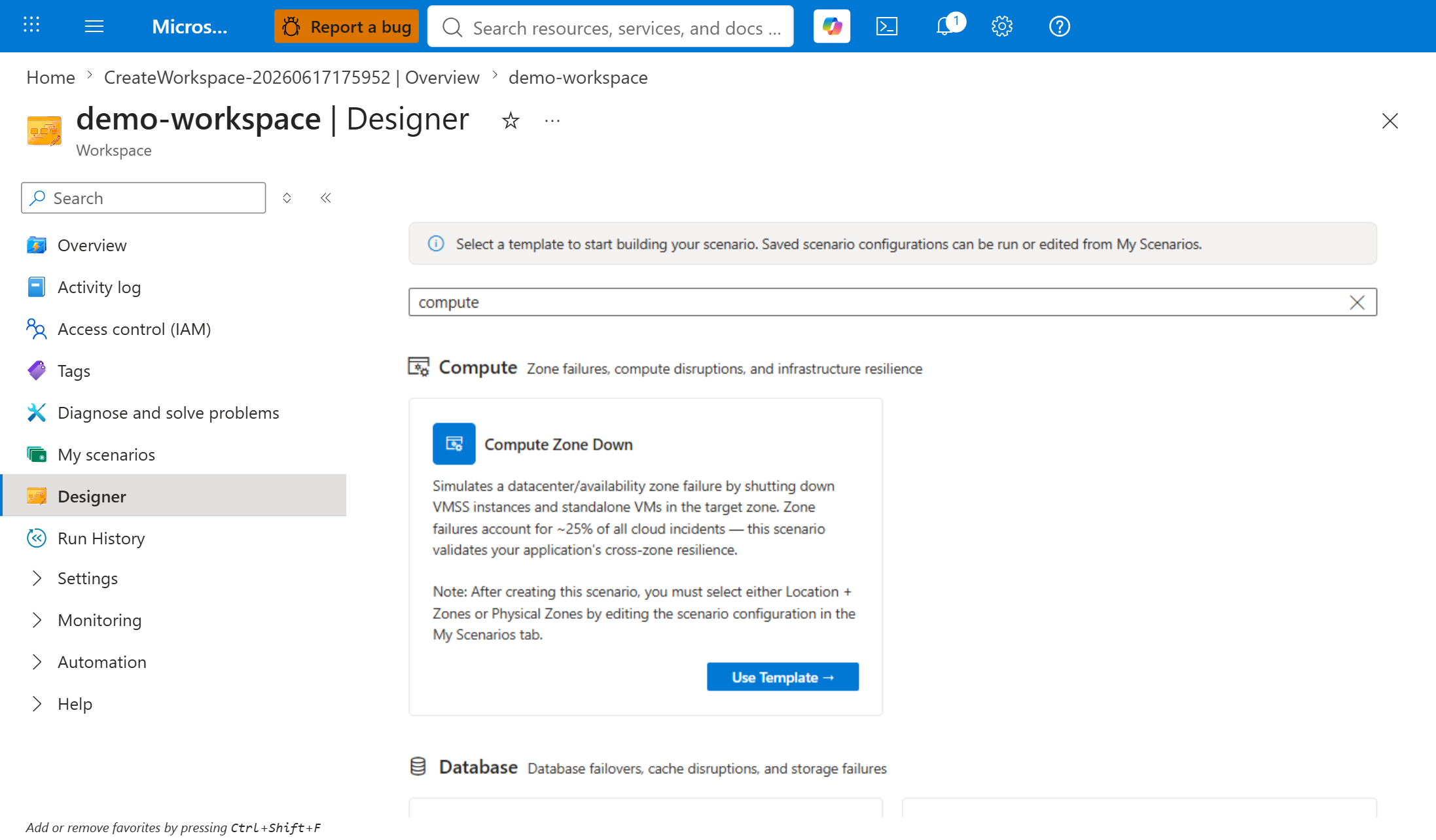The width and height of the screenshot is (1436, 840).
Task: Click the Database category icon
Action: coord(418,767)
